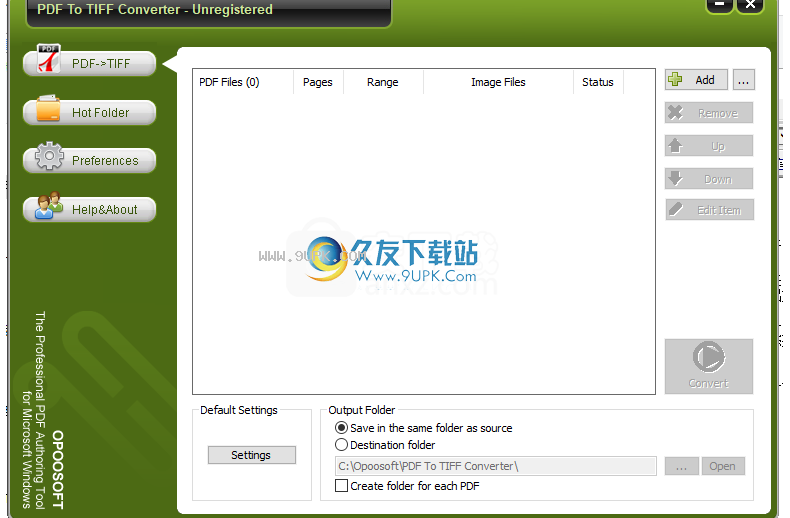Sort by the PDF Files column header
Screen dimensions: 790x518
tap(243, 82)
